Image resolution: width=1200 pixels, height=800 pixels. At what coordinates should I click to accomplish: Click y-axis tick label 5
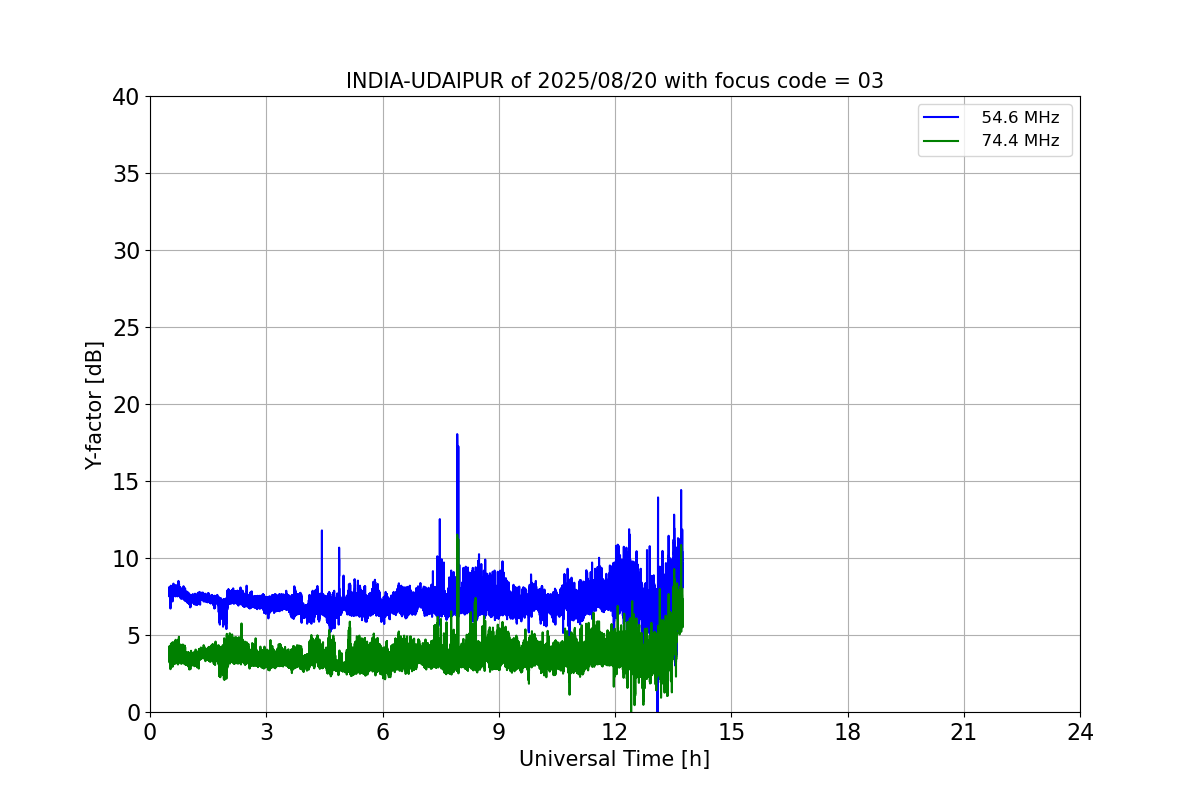pos(134,636)
